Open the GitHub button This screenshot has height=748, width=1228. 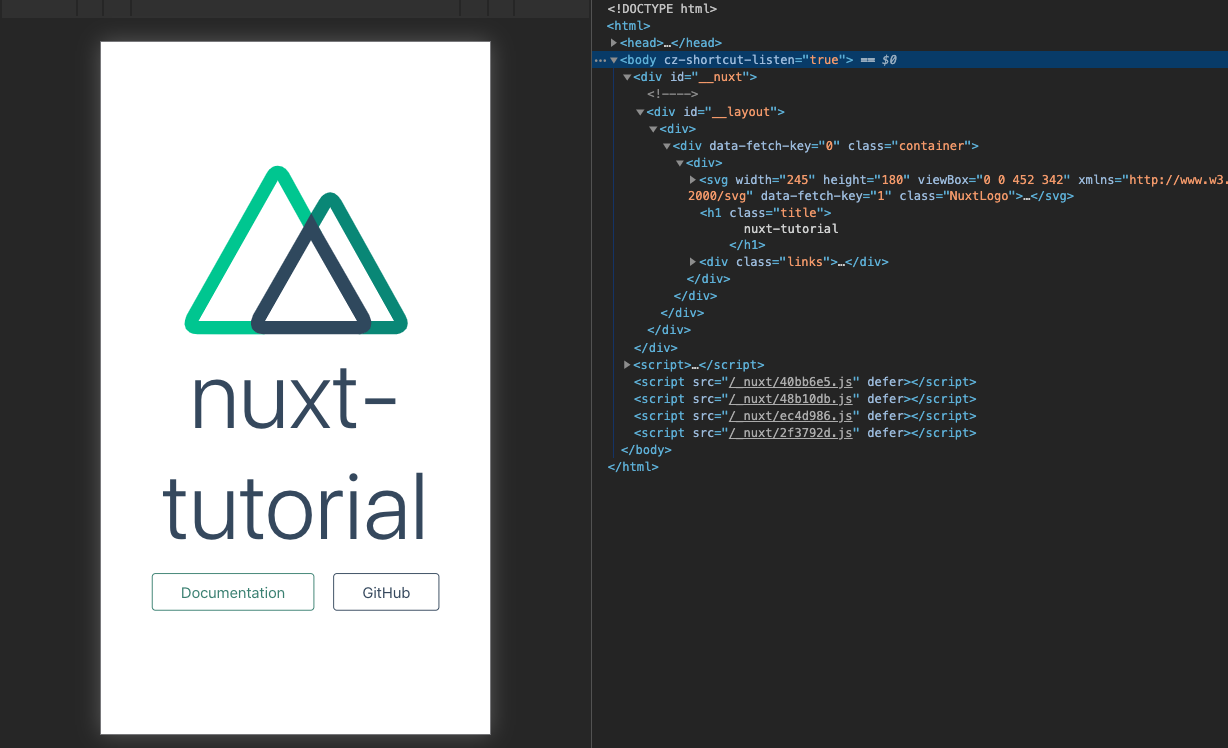tap(386, 592)
